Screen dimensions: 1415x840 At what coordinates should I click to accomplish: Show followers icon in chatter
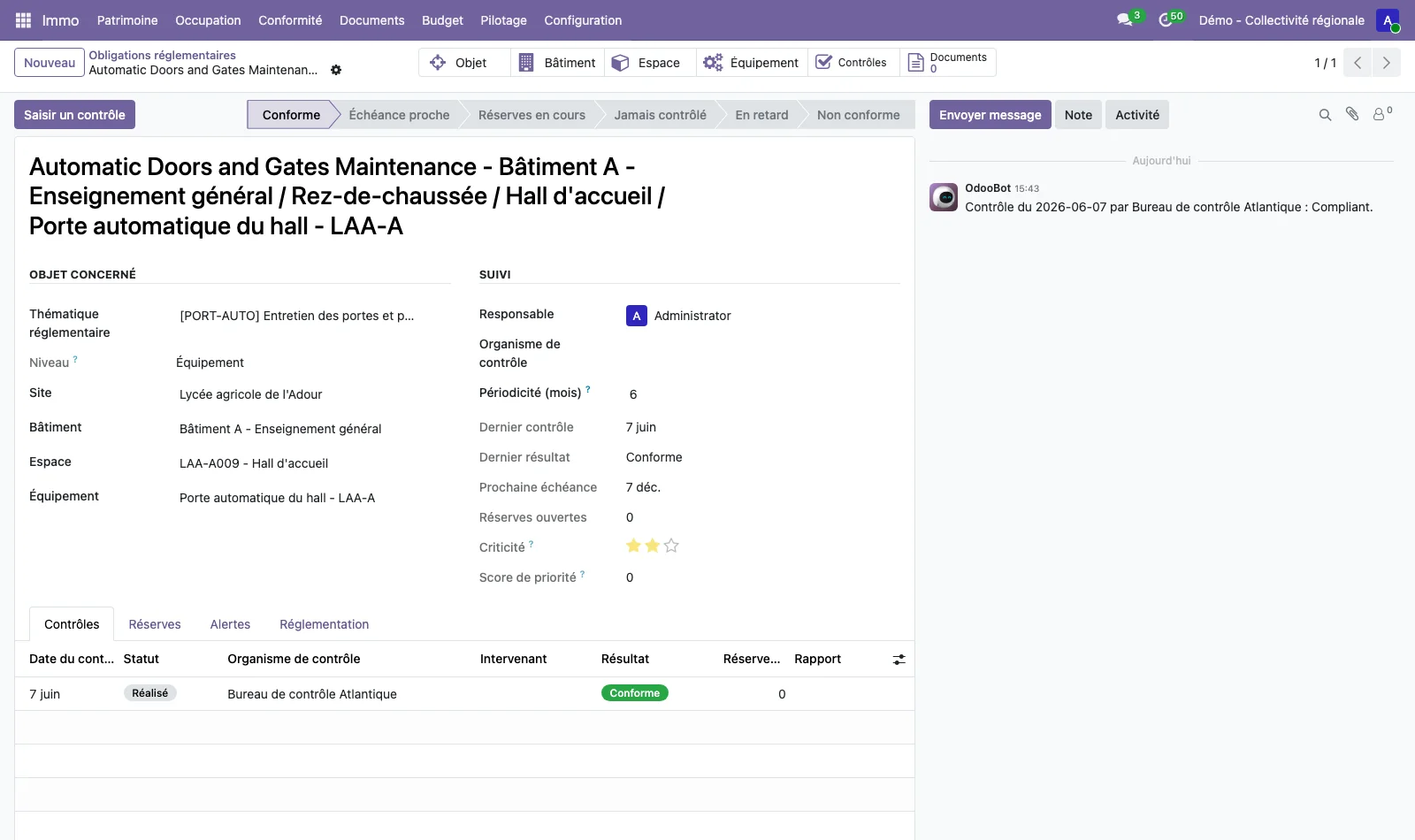[x=1381, y=114]
